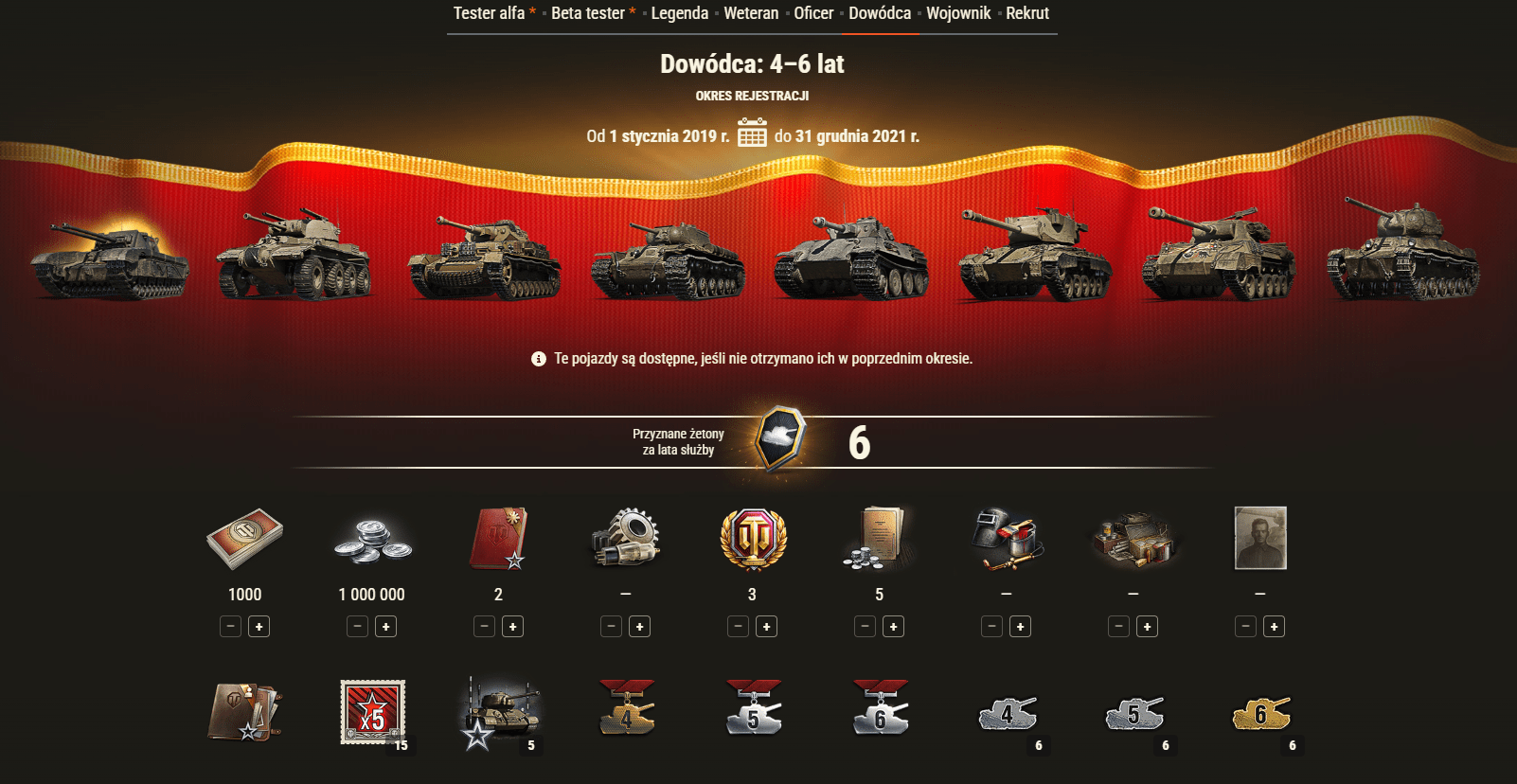Select the silver coins icon labeled 1 000 000
The width and height of the screenshot is (1517, 784).
click(x=372, y=540)
